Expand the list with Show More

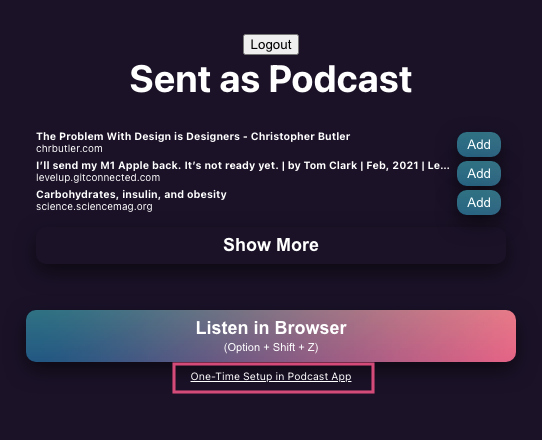(x=271, y=245)
